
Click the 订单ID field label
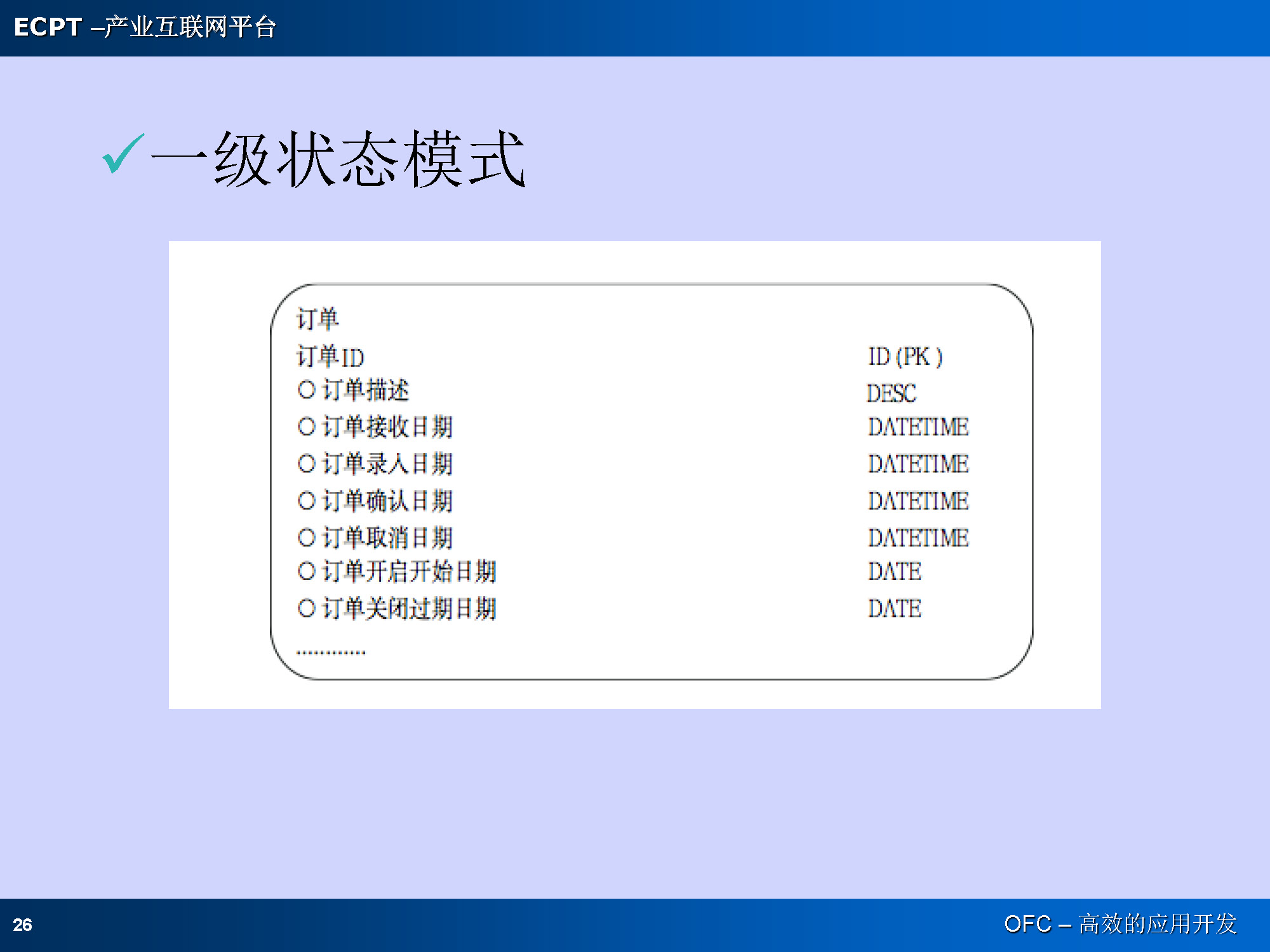coord(330,357)
